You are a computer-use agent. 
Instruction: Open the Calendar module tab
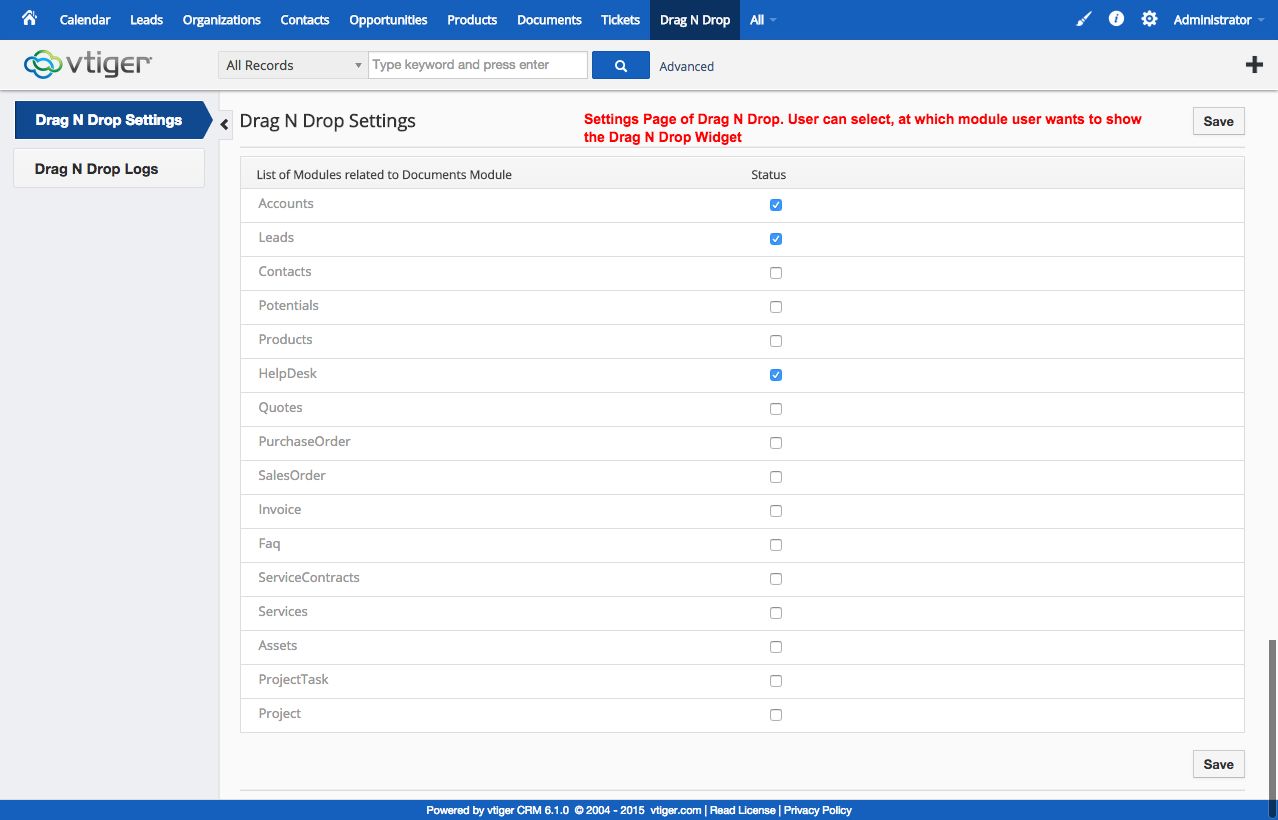[x=85, y=20]
